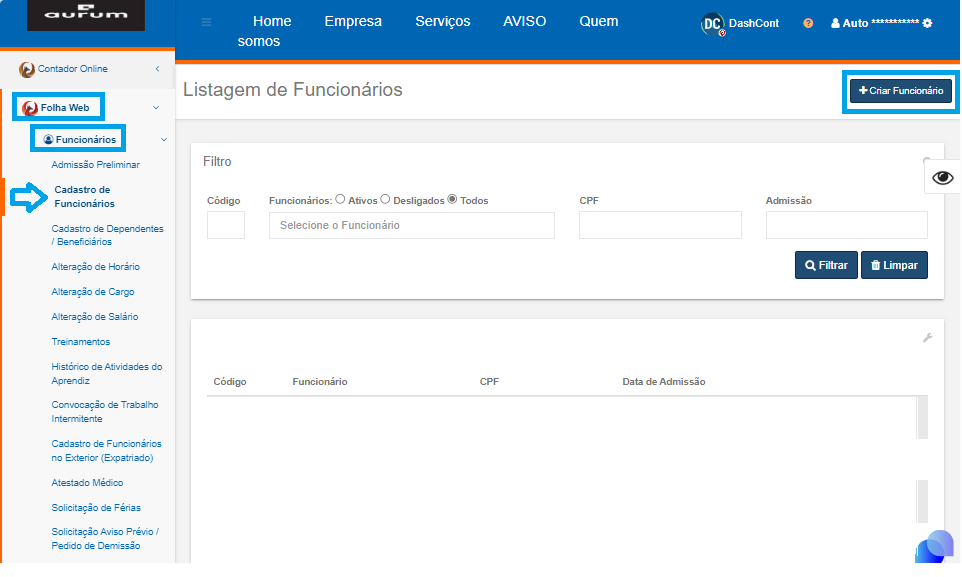
Task: Click the wrench icon above the table
Action: pyautogui.click(x=927, y=338)
